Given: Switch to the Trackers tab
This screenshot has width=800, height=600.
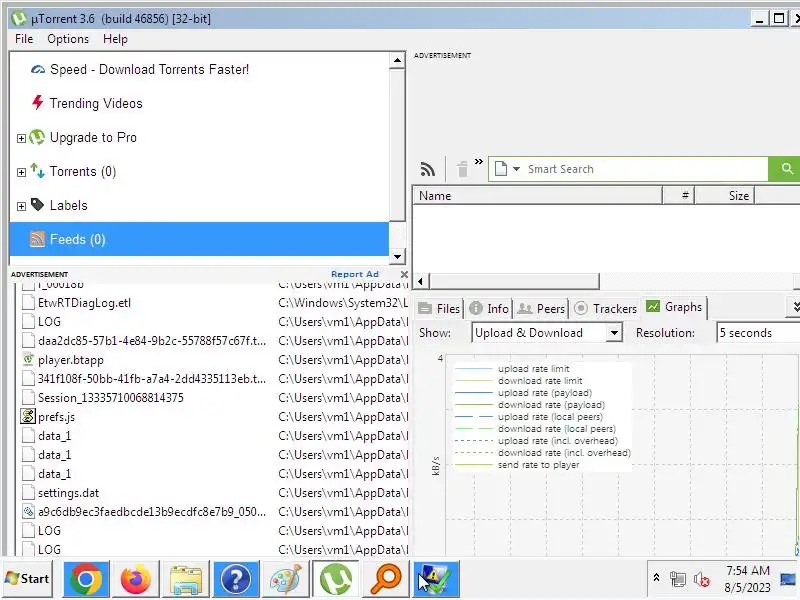Looking at the screenshot, I should pos(606,309).
